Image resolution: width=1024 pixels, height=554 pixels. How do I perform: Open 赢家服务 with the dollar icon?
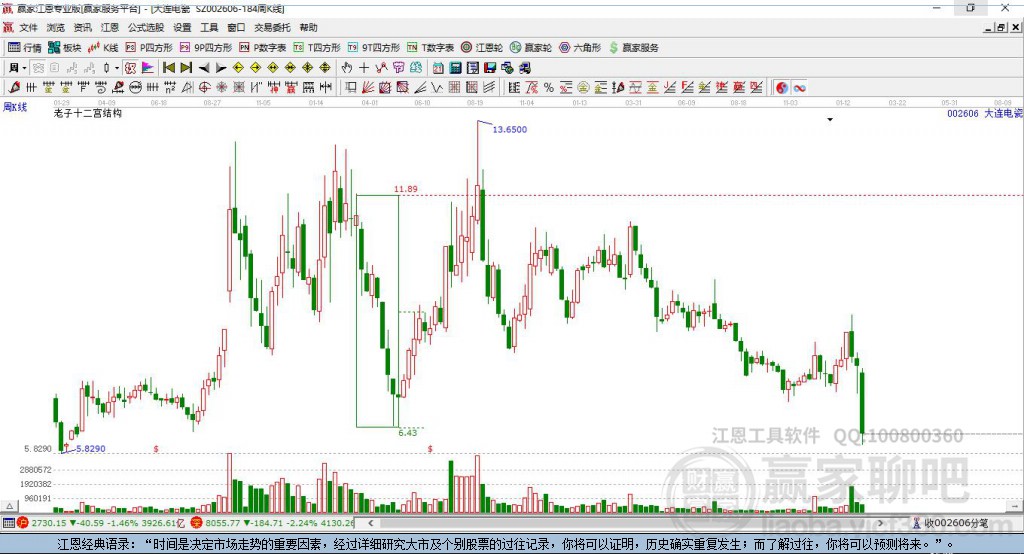point(633,48)
